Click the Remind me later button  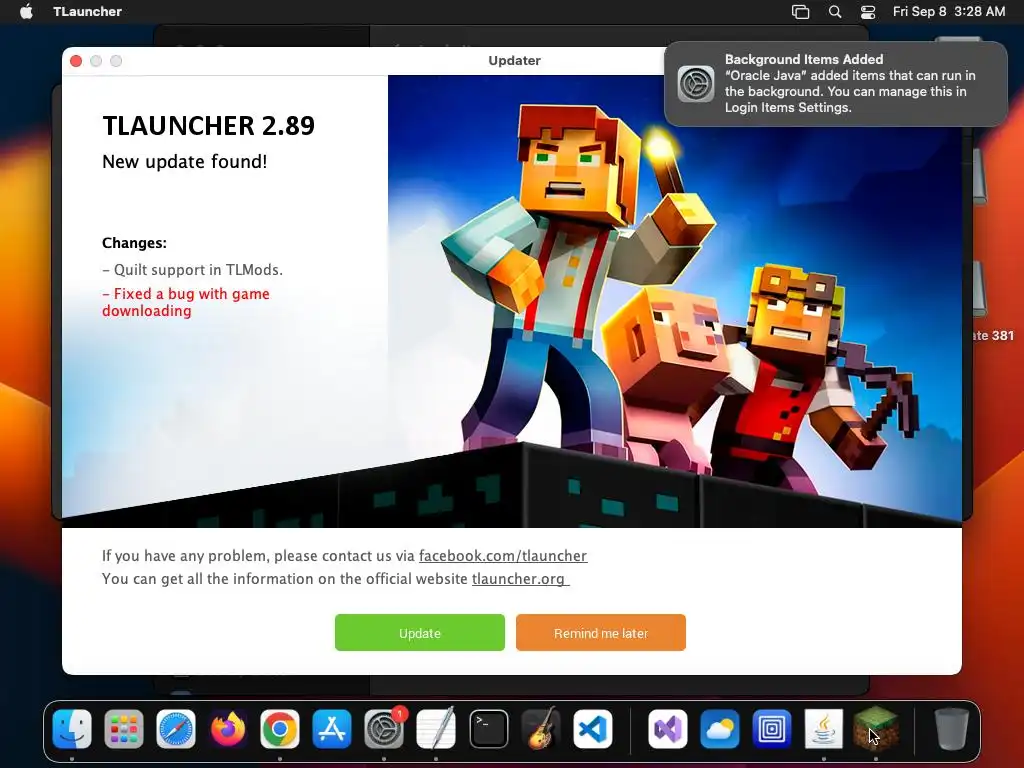point(600,632)
